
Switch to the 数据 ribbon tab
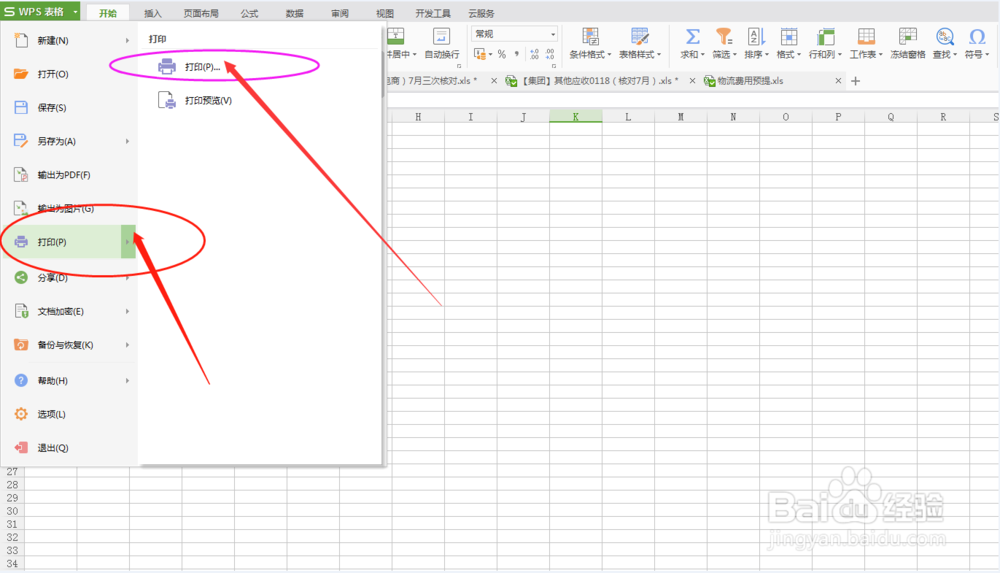point(295,13)
